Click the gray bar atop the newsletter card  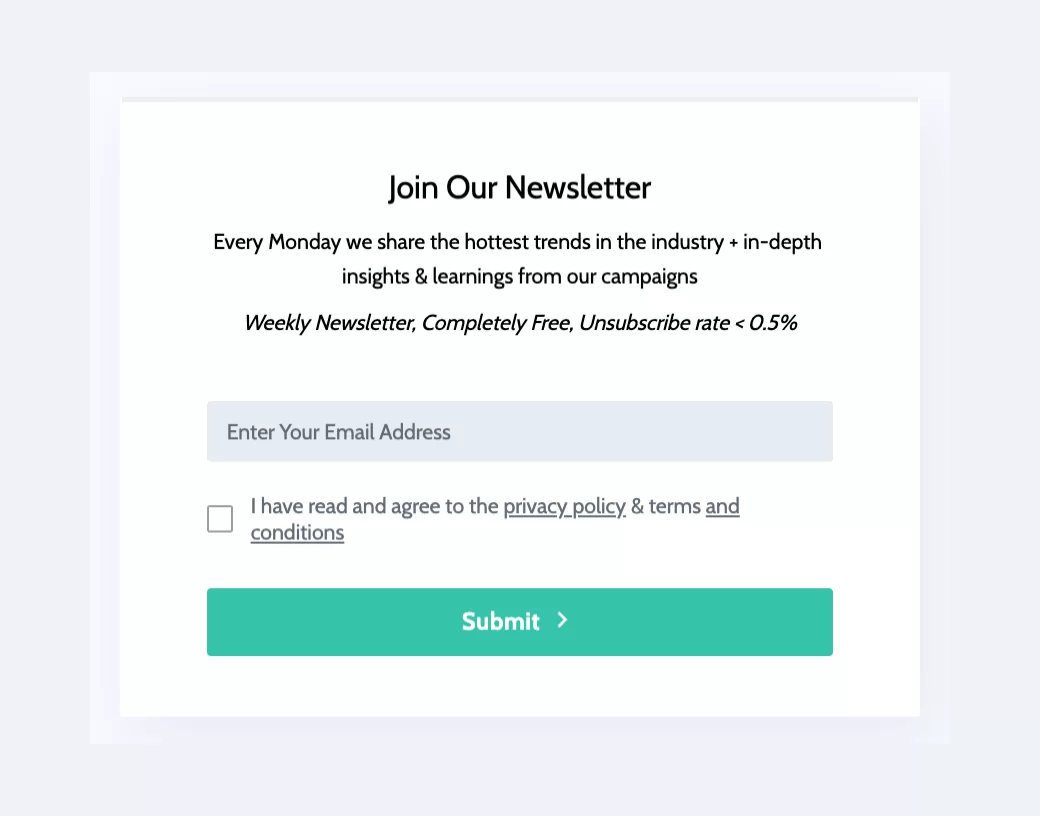click(519, 99)
